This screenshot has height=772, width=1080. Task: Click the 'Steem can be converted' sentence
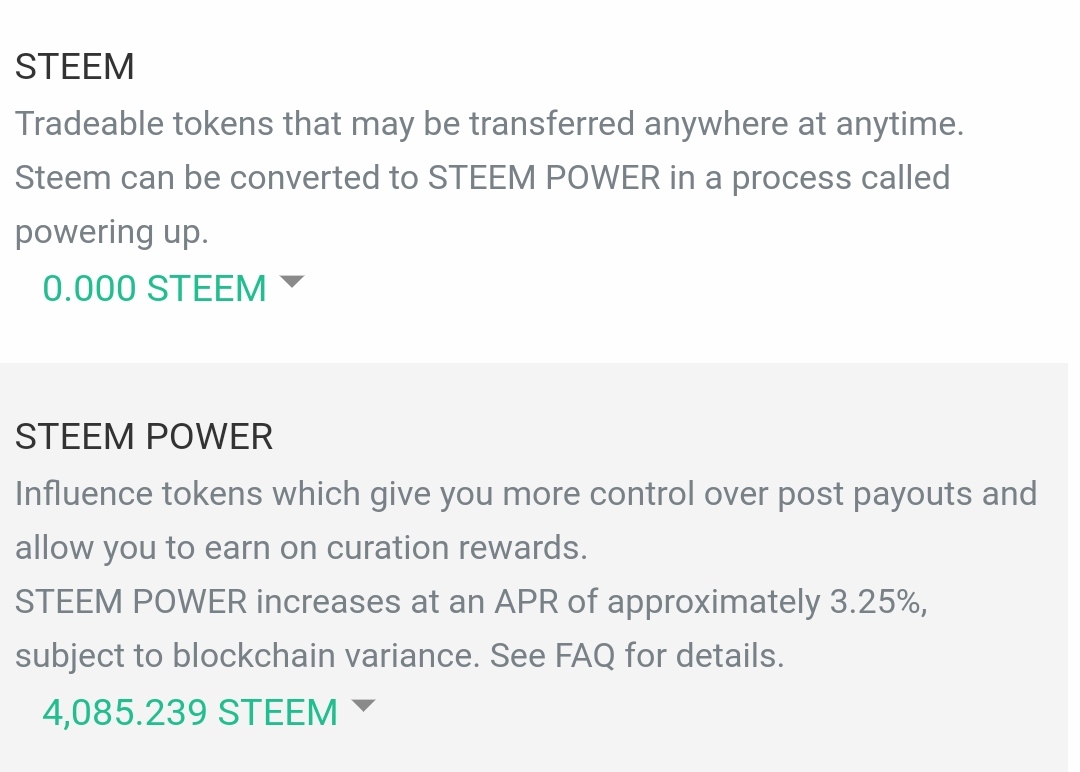pyautogui.click(x=482, y=178)
